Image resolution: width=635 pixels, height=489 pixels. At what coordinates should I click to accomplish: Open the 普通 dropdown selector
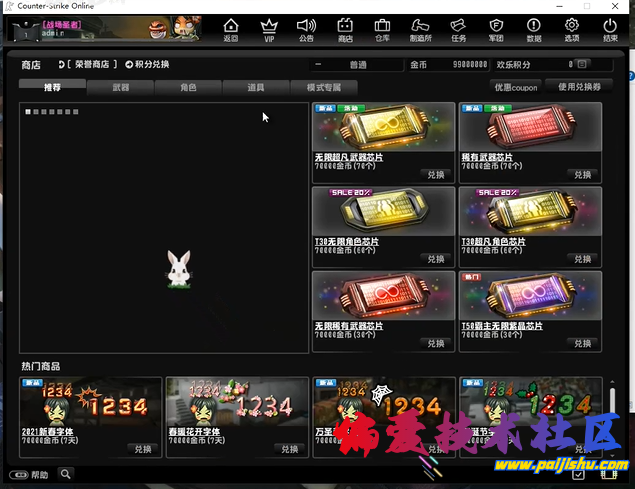pos(357,64)
